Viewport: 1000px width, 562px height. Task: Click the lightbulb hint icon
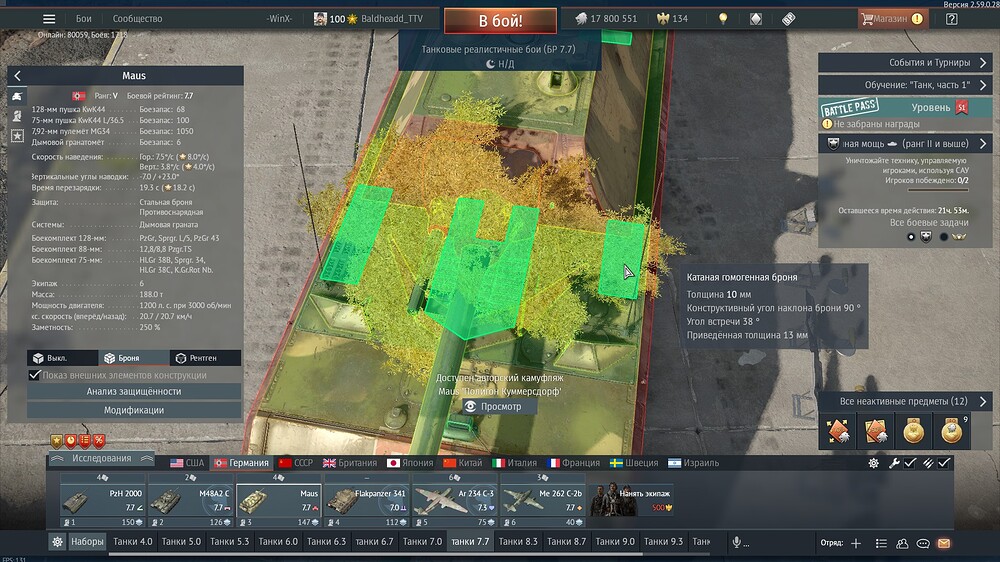coord(723,18)
